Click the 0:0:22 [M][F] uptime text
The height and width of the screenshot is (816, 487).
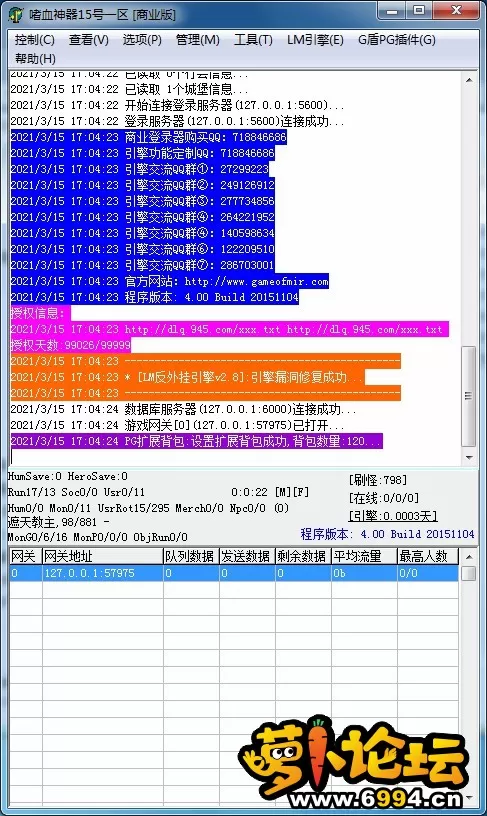(x=270, y=492)
